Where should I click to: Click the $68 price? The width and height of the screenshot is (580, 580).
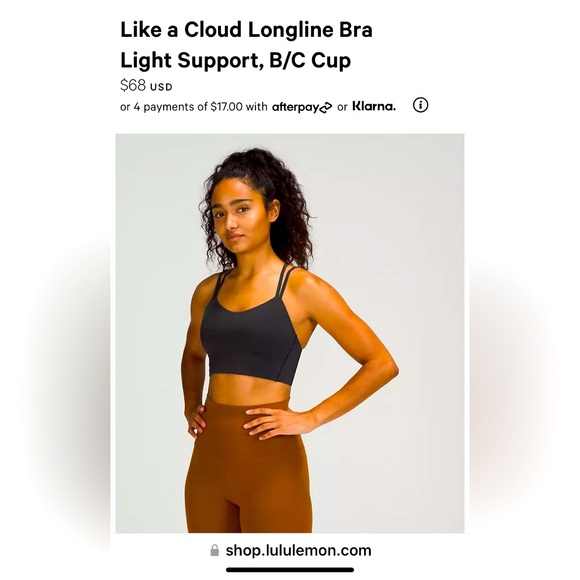click(133, 85)
